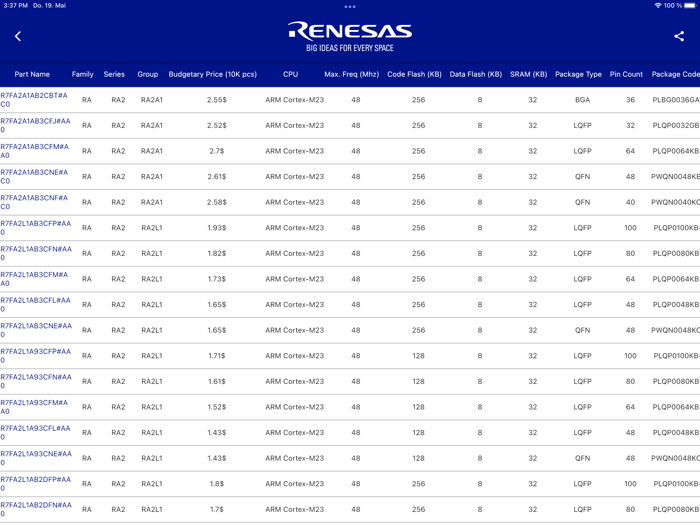Open part R7FA2L1AB2DFN#AA0
Viewport: 700px width, 525px height.
[x=36, y=509]
